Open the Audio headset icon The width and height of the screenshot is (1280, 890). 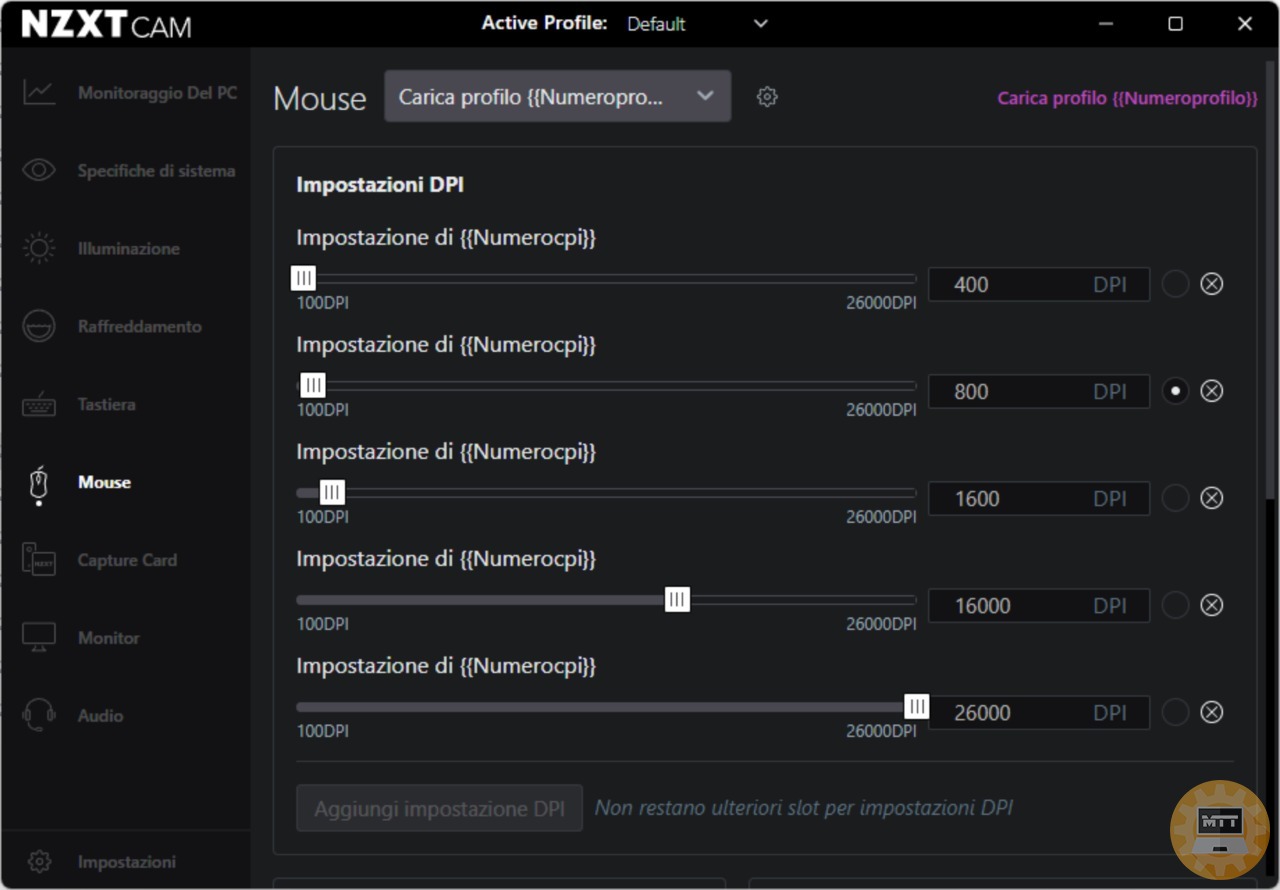(x=39, y=716)
